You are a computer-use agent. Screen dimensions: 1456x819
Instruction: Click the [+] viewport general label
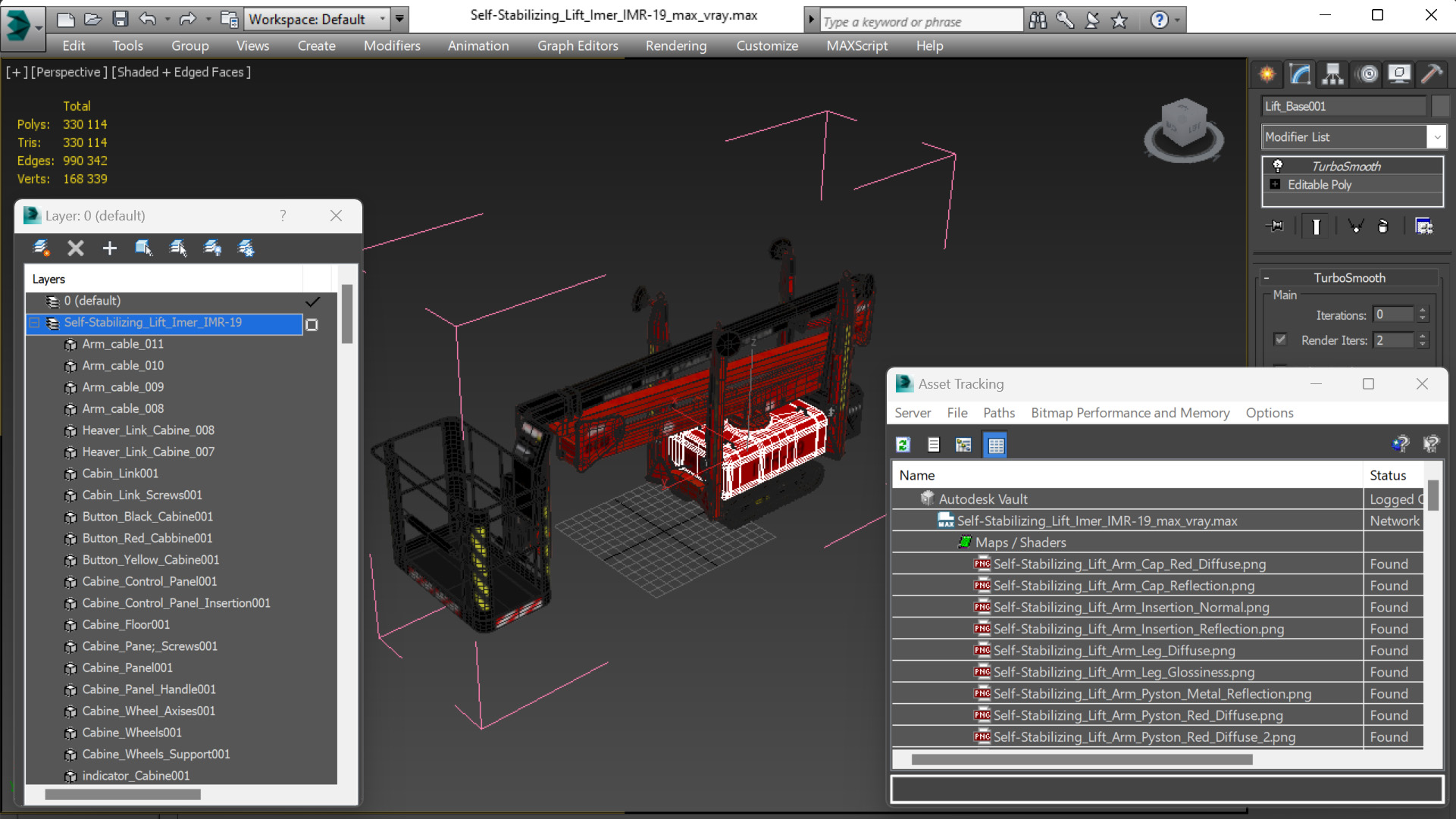pyautogui.click(x=17, y=72)
